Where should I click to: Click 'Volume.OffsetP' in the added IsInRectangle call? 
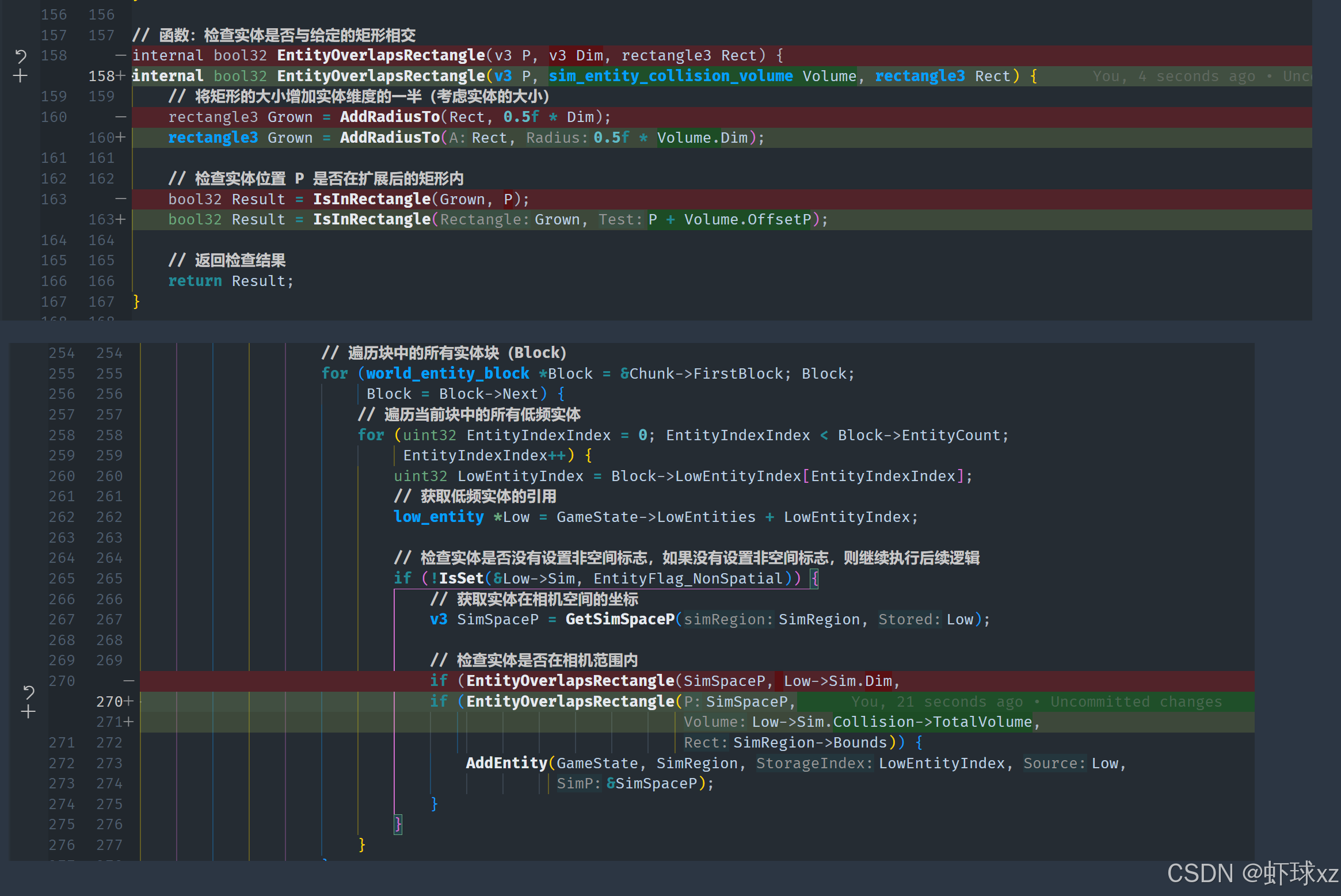pyautogui.click(x=748, y=219)
